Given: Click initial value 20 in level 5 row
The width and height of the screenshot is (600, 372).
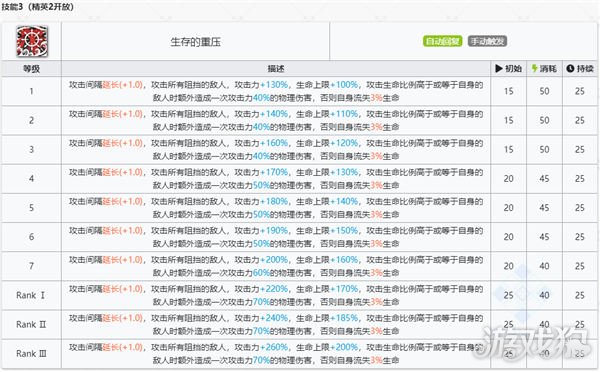Looking at the screenshot, I should pyautogui.click(x=509, y=208).
